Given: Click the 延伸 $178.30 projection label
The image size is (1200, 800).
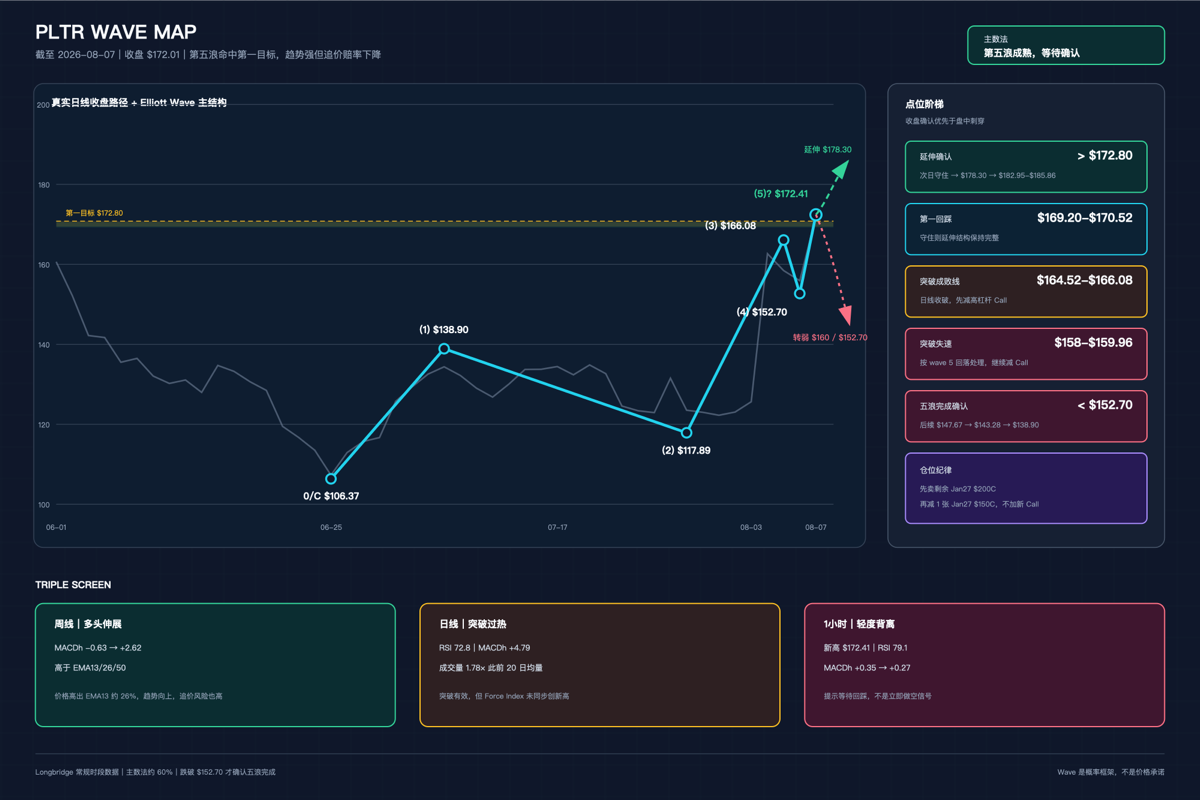Looking at the screenshot, I should 828,150.
